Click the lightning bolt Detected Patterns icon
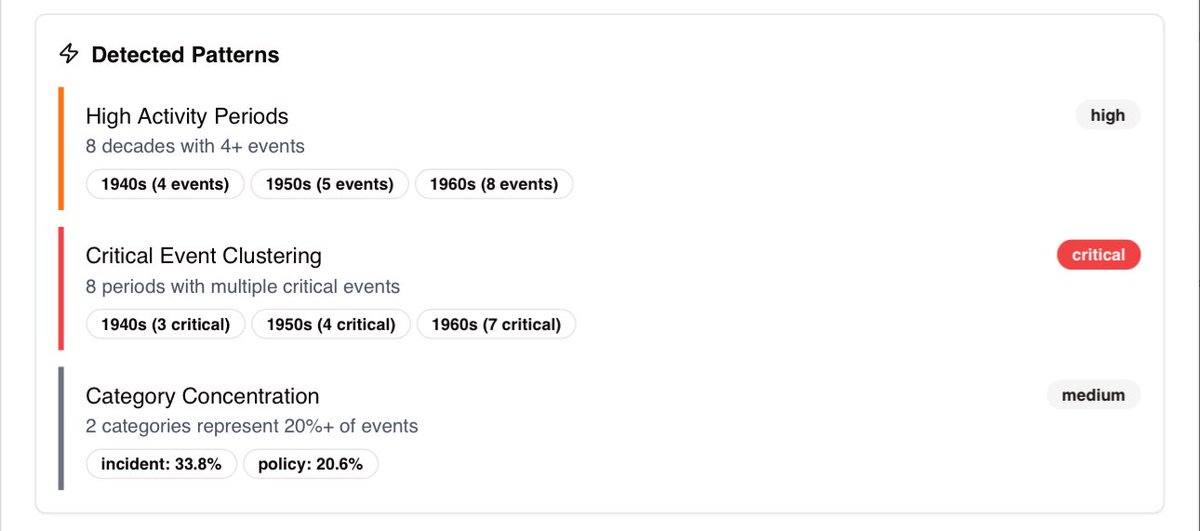1200x531 pixels. 68,54
